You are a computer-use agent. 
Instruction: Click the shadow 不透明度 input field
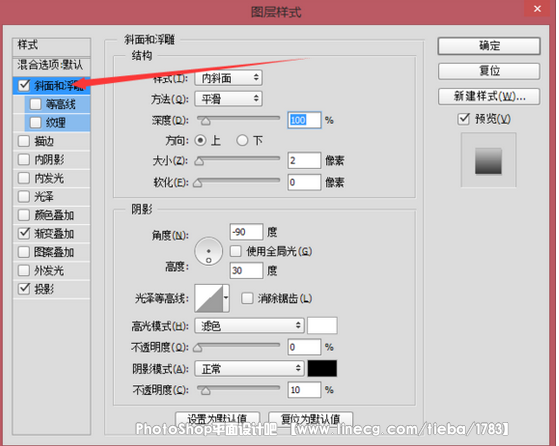click(304, 390)
